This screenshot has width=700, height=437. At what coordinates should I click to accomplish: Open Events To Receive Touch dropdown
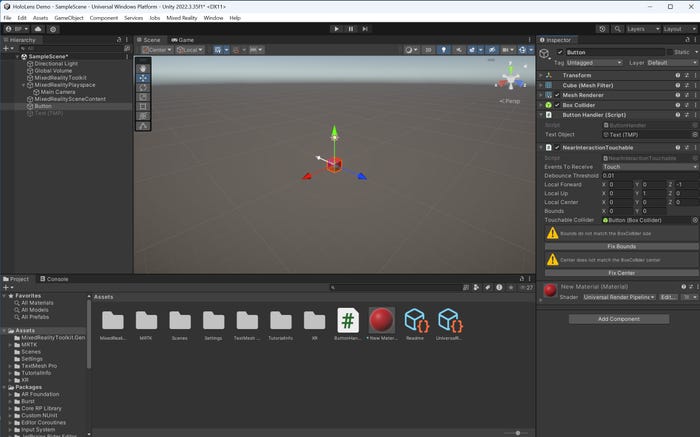650,166
